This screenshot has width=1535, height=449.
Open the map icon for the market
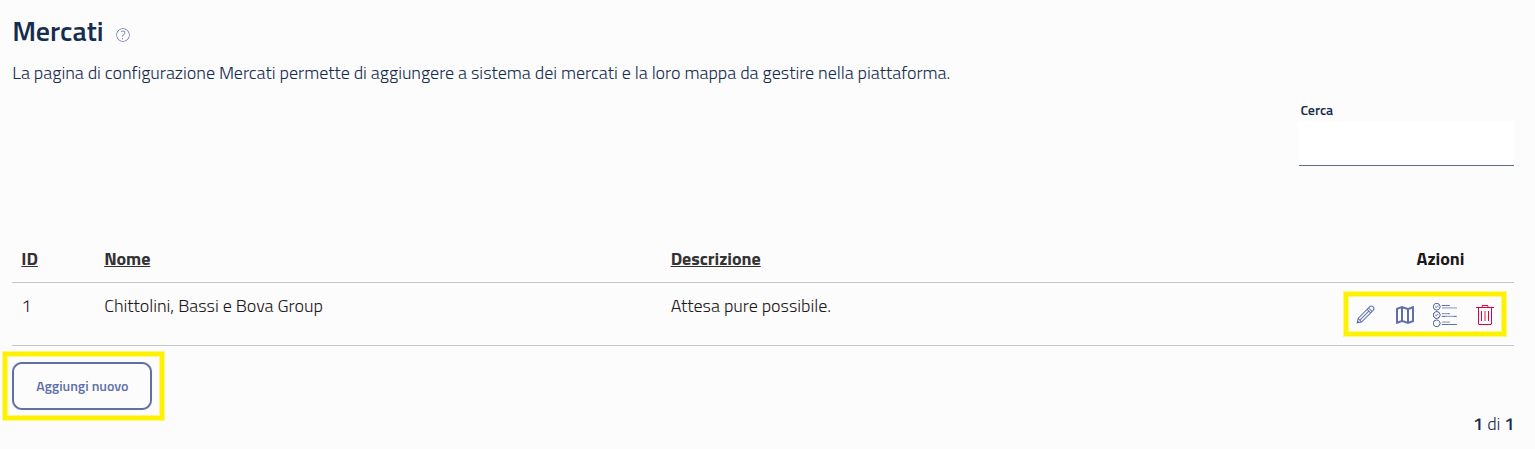[1405, 316]
